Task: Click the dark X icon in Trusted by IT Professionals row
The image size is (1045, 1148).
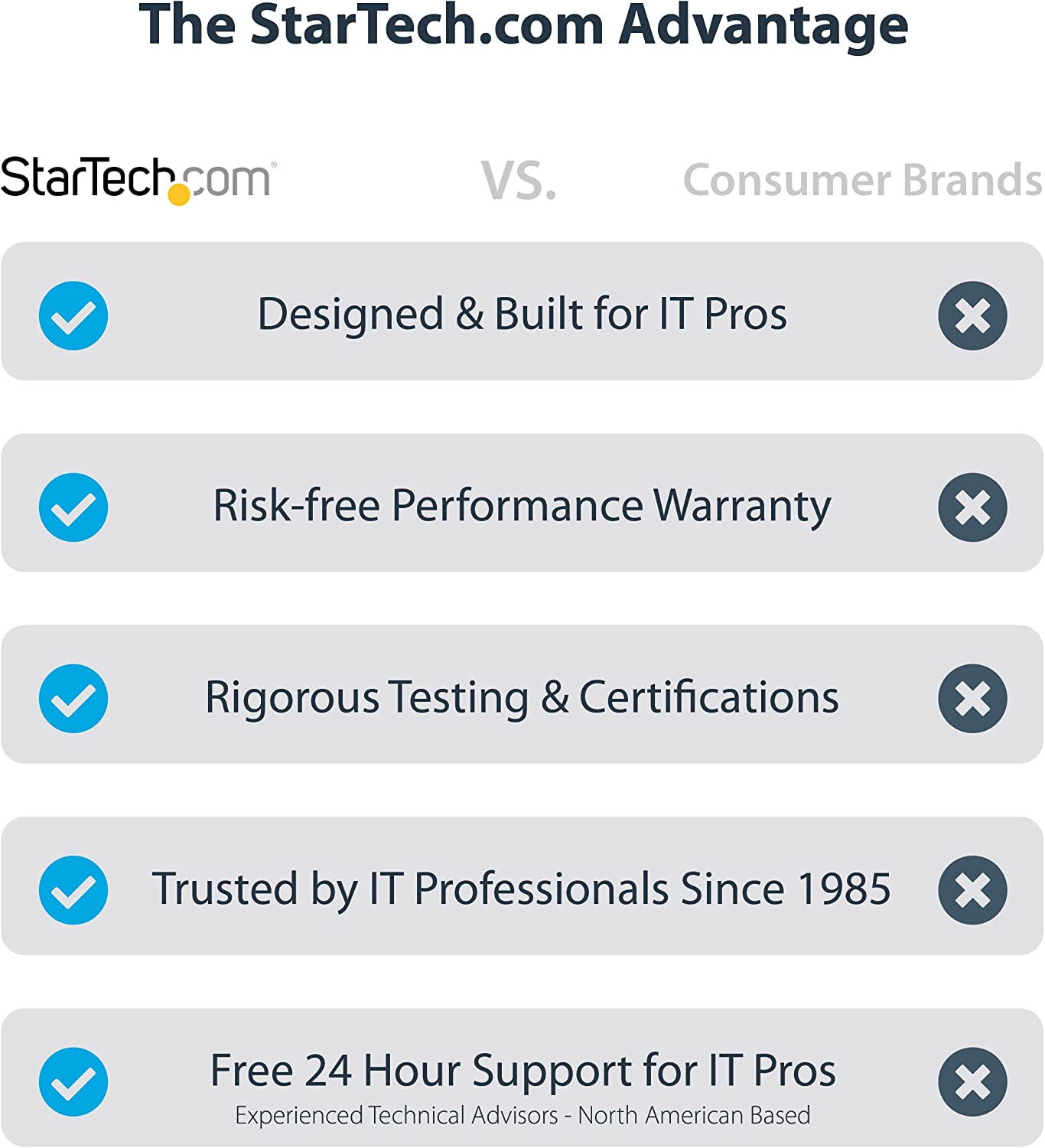Action: point(972,890)
